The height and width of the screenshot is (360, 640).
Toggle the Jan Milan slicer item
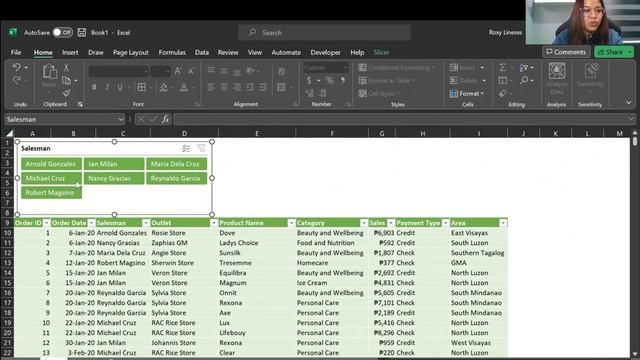(114, 164)
